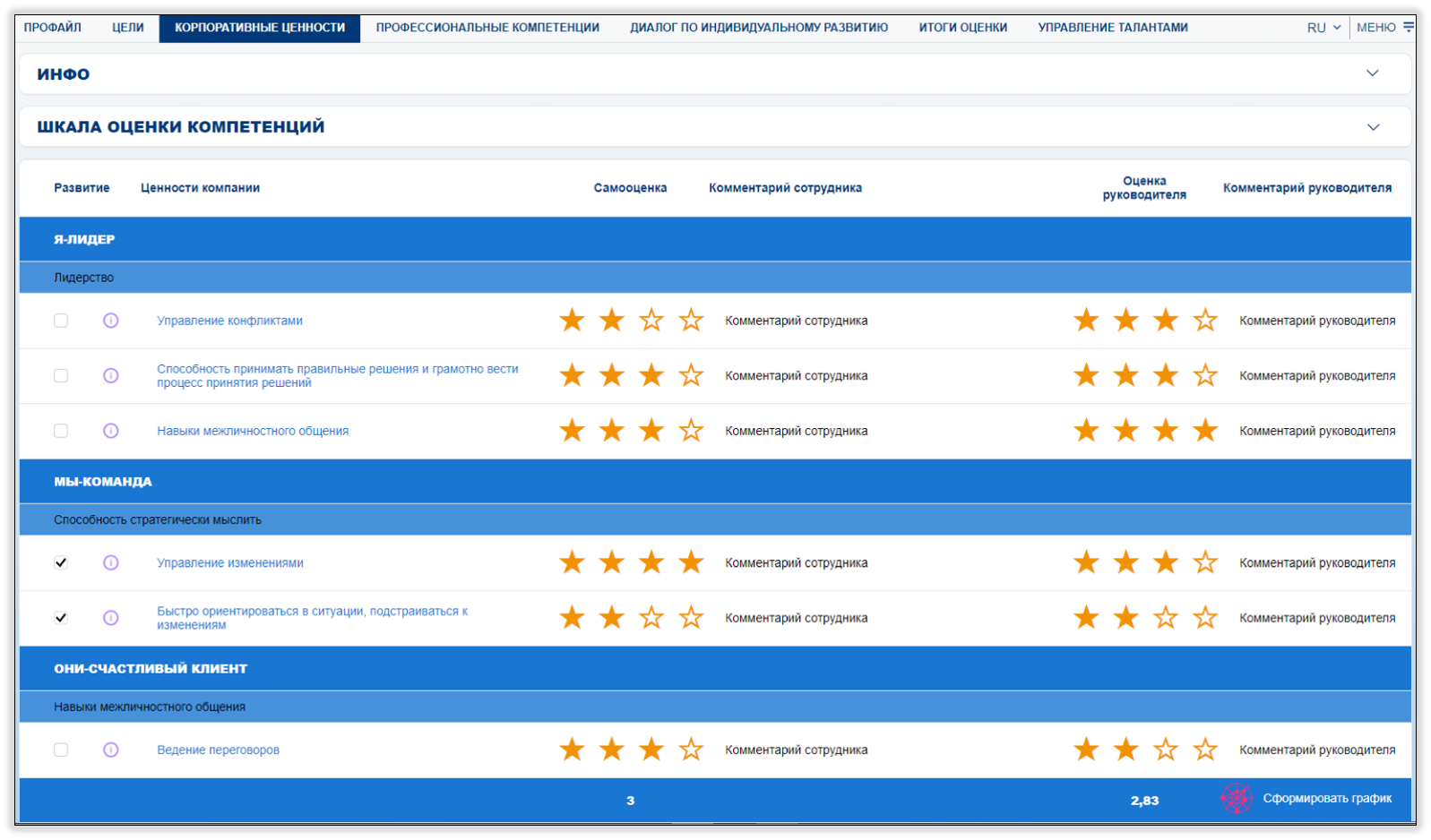1431x840 pixels.
Task: Open the Навыки межличностного общения link
Action: [253, 431]
